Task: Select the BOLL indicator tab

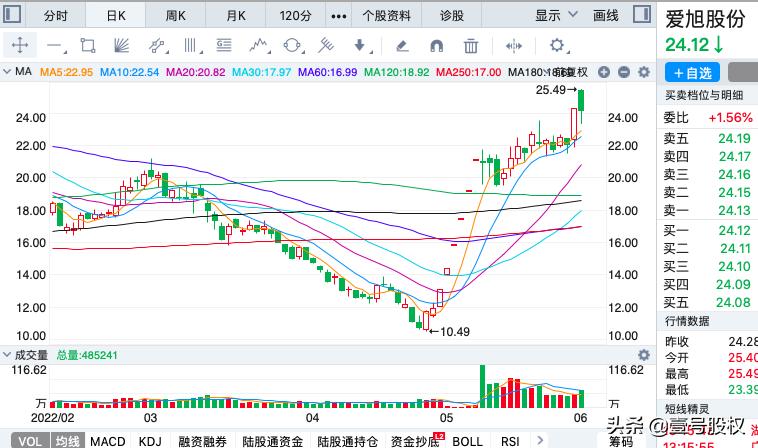Action: pos(467,441)
